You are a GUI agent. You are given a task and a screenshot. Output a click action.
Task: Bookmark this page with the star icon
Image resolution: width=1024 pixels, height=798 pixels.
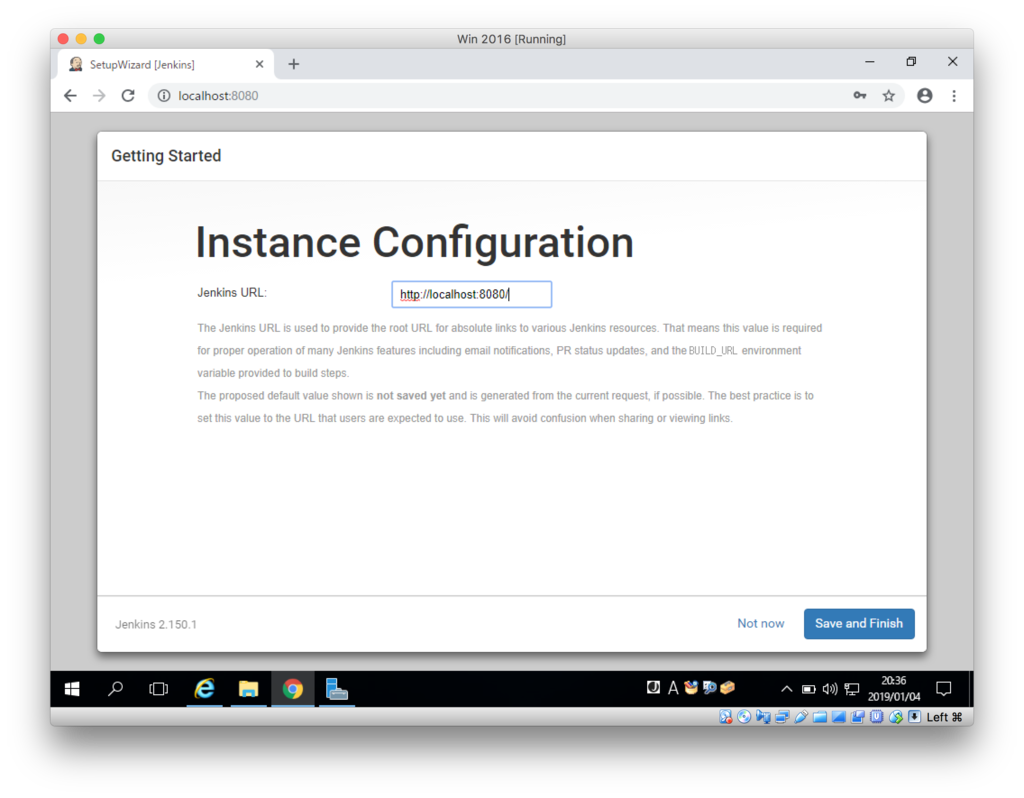pyautogui.click(x=889, y=96)
